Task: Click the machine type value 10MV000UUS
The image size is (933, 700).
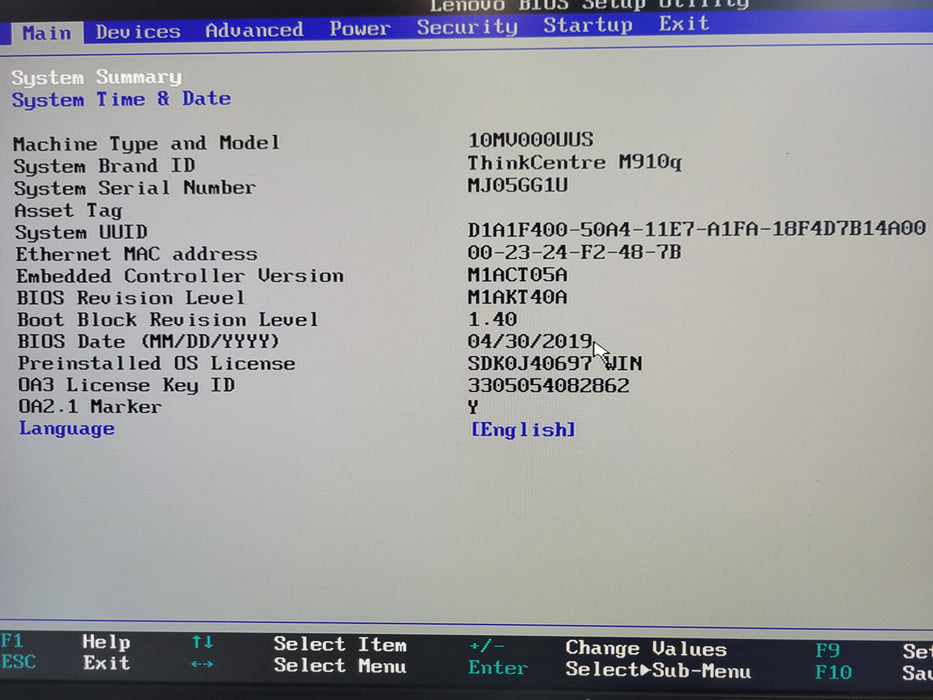Action: [530, 140]
